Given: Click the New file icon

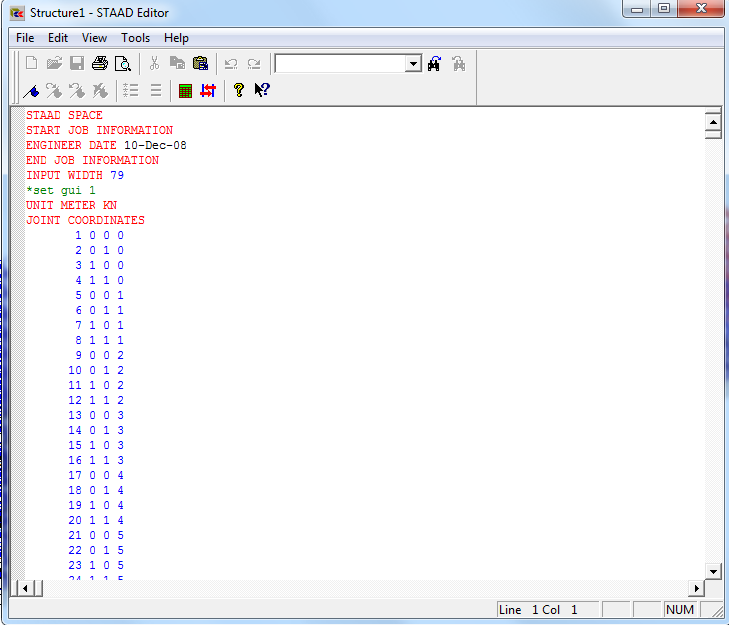Looking at the screenshot, I should click(x=32, y=64).
